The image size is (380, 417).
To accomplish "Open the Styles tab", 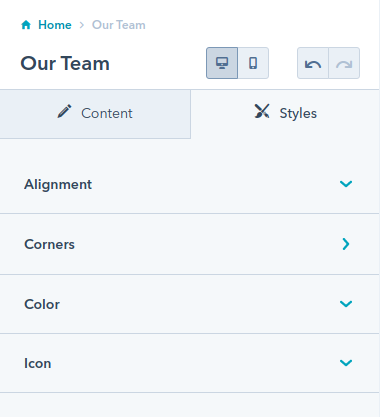I will (285, 114).
